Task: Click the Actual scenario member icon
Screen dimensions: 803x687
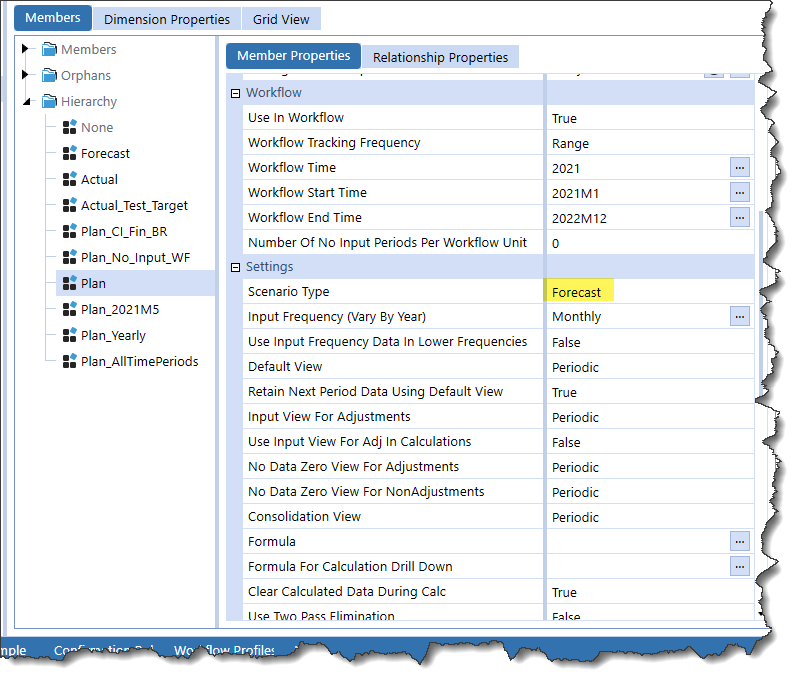Action: coord(70,179)
